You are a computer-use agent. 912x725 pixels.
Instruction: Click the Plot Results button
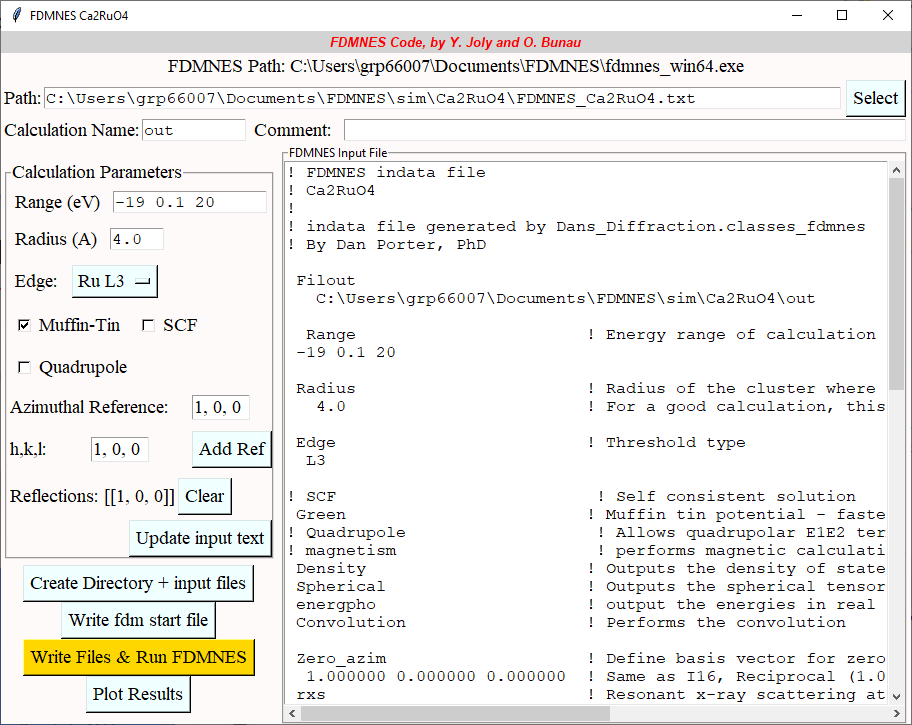[138, 694]
